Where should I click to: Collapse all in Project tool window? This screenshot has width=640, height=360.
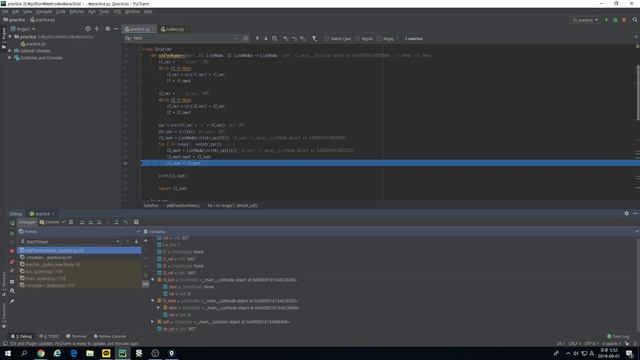click(97, 29)
